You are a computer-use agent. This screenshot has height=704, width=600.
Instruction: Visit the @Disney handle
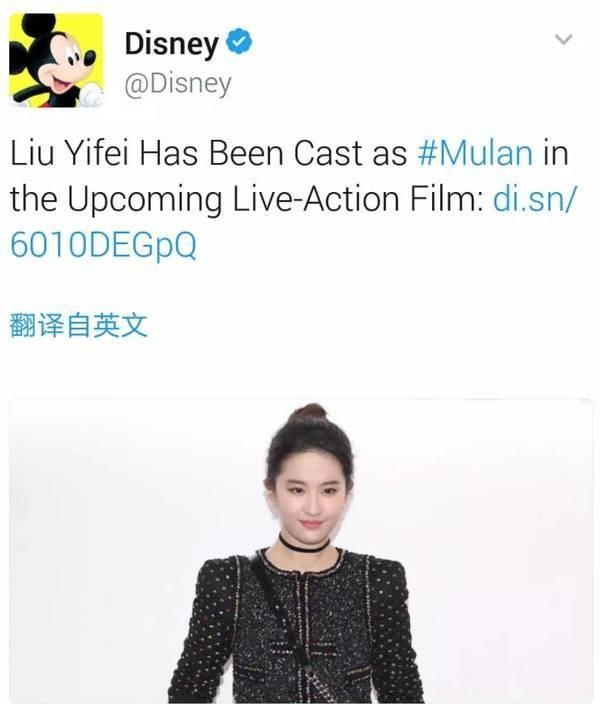tap(177, 84)
